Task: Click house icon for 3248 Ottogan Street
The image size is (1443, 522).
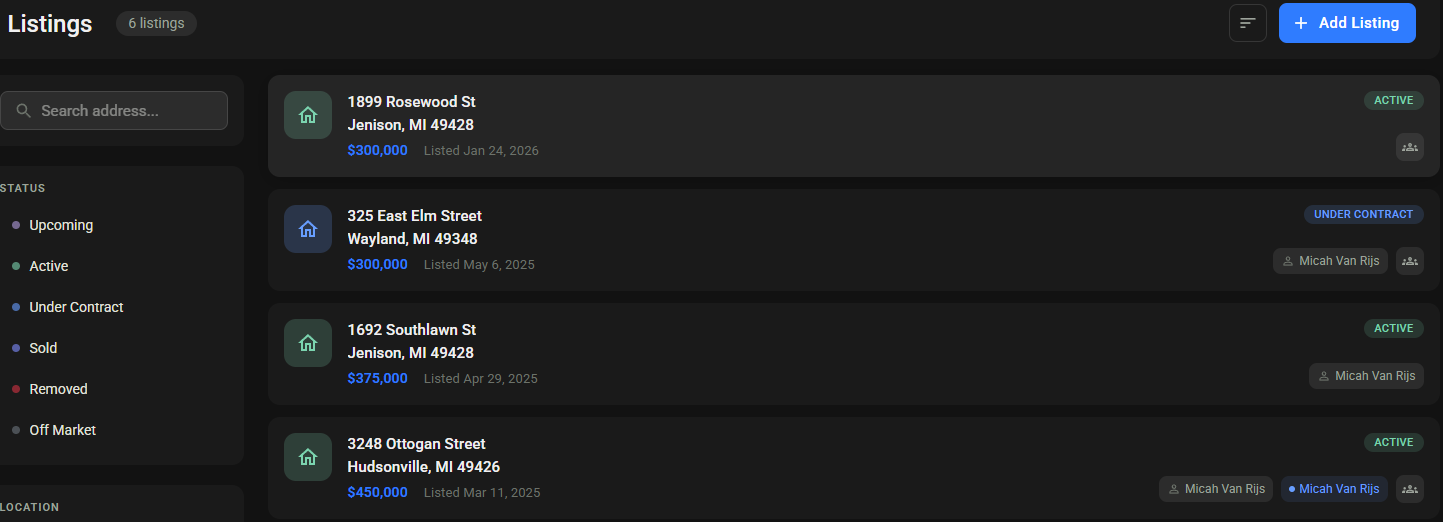Action: click(x=308, y=457)
